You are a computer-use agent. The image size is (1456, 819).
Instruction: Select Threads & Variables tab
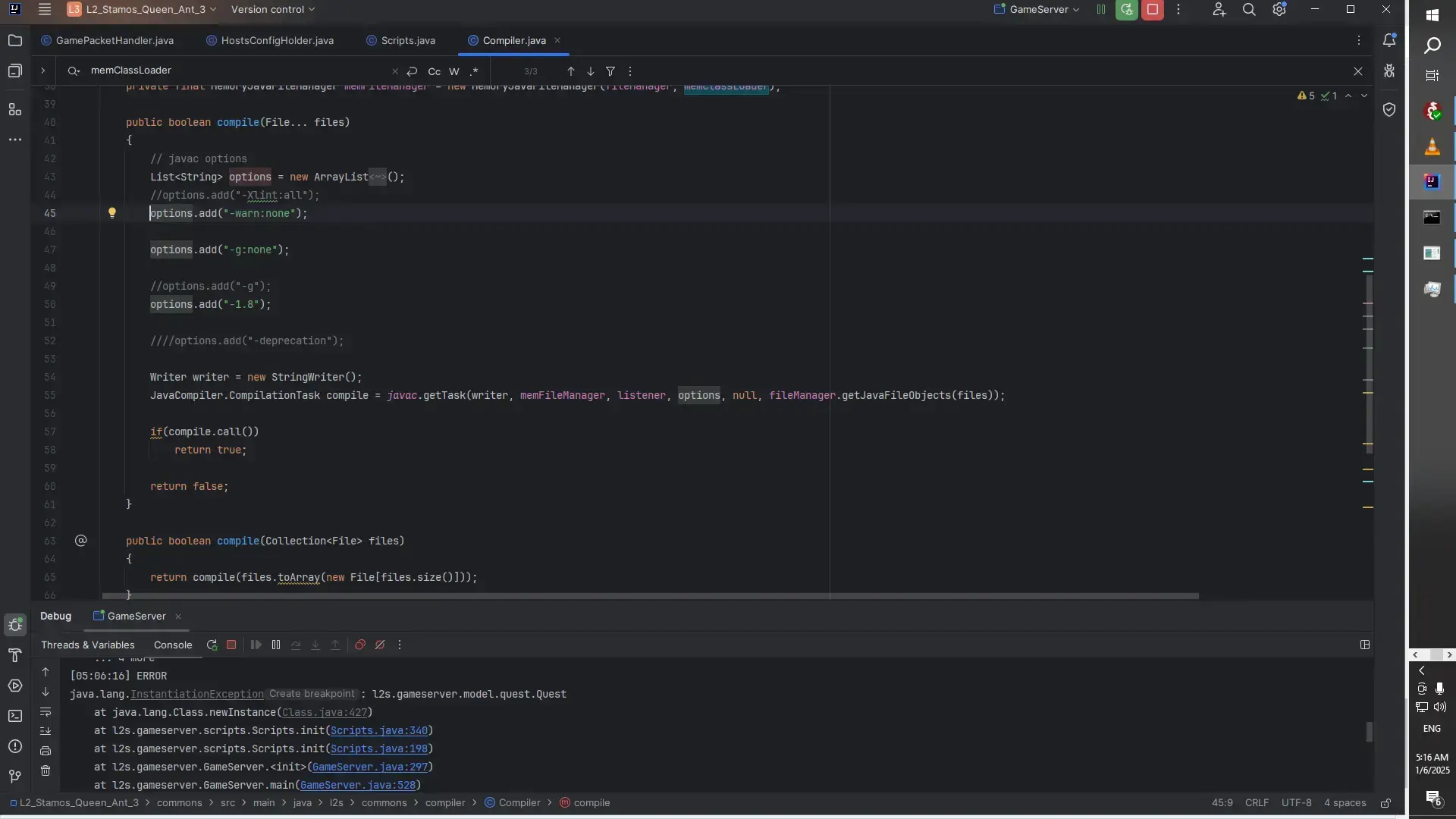point(88,645)
